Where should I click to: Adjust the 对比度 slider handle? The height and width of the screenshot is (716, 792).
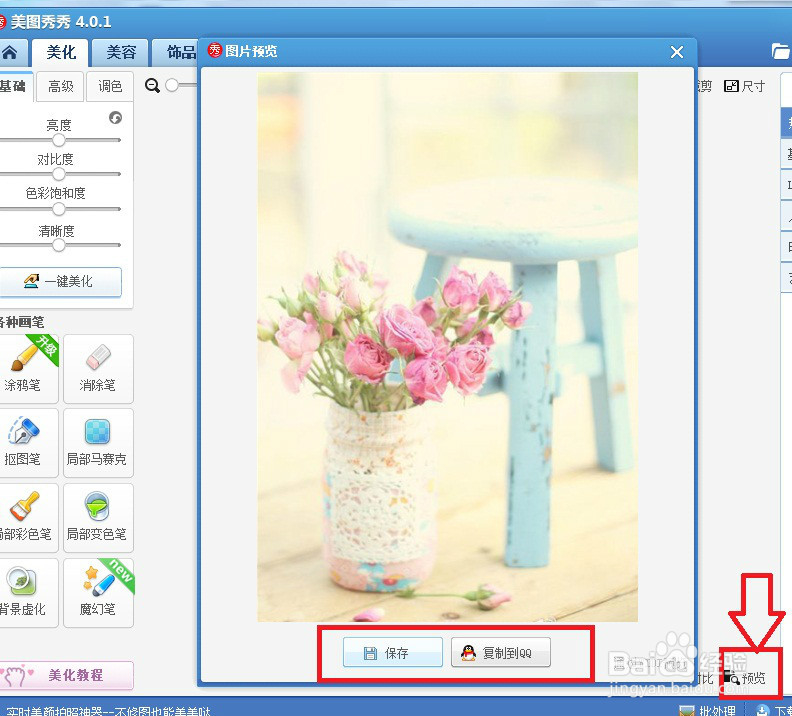pos(59,174)
